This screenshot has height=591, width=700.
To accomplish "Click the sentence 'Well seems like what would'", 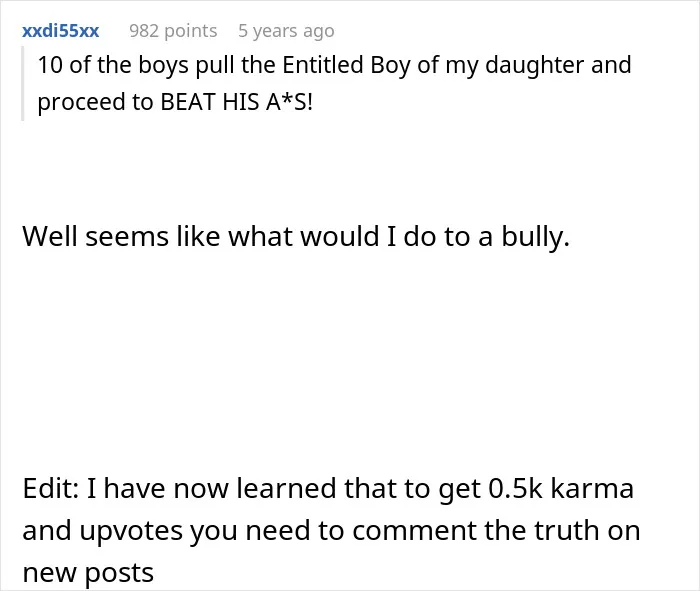I will pyautogui.click(x=201, y=236).
